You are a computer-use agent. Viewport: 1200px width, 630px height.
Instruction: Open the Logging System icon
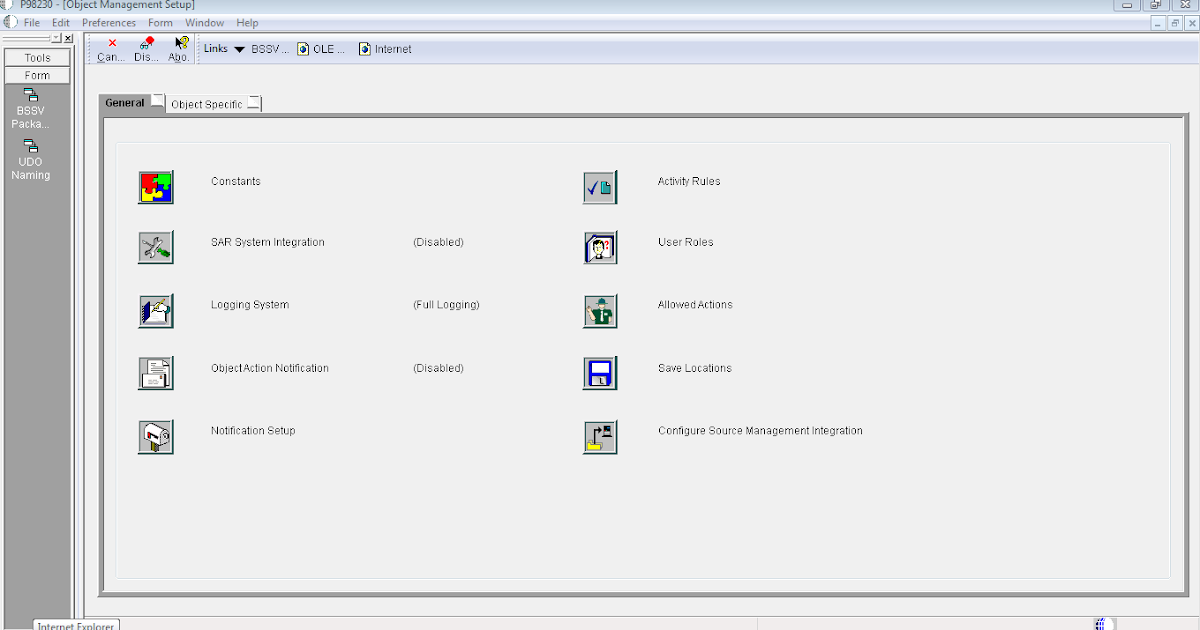point(156,311)
